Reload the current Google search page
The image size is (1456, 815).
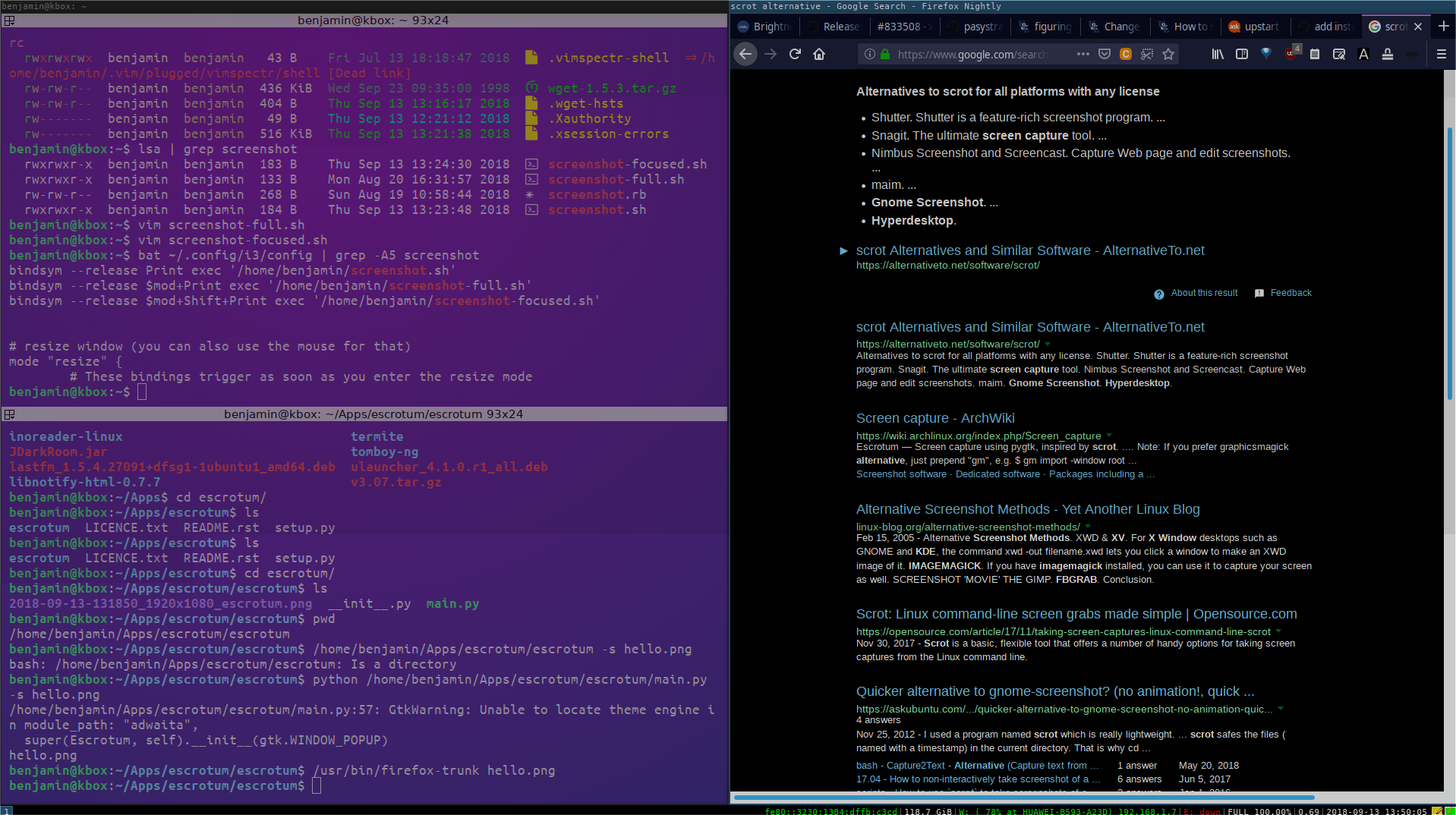tap(795, 54)
